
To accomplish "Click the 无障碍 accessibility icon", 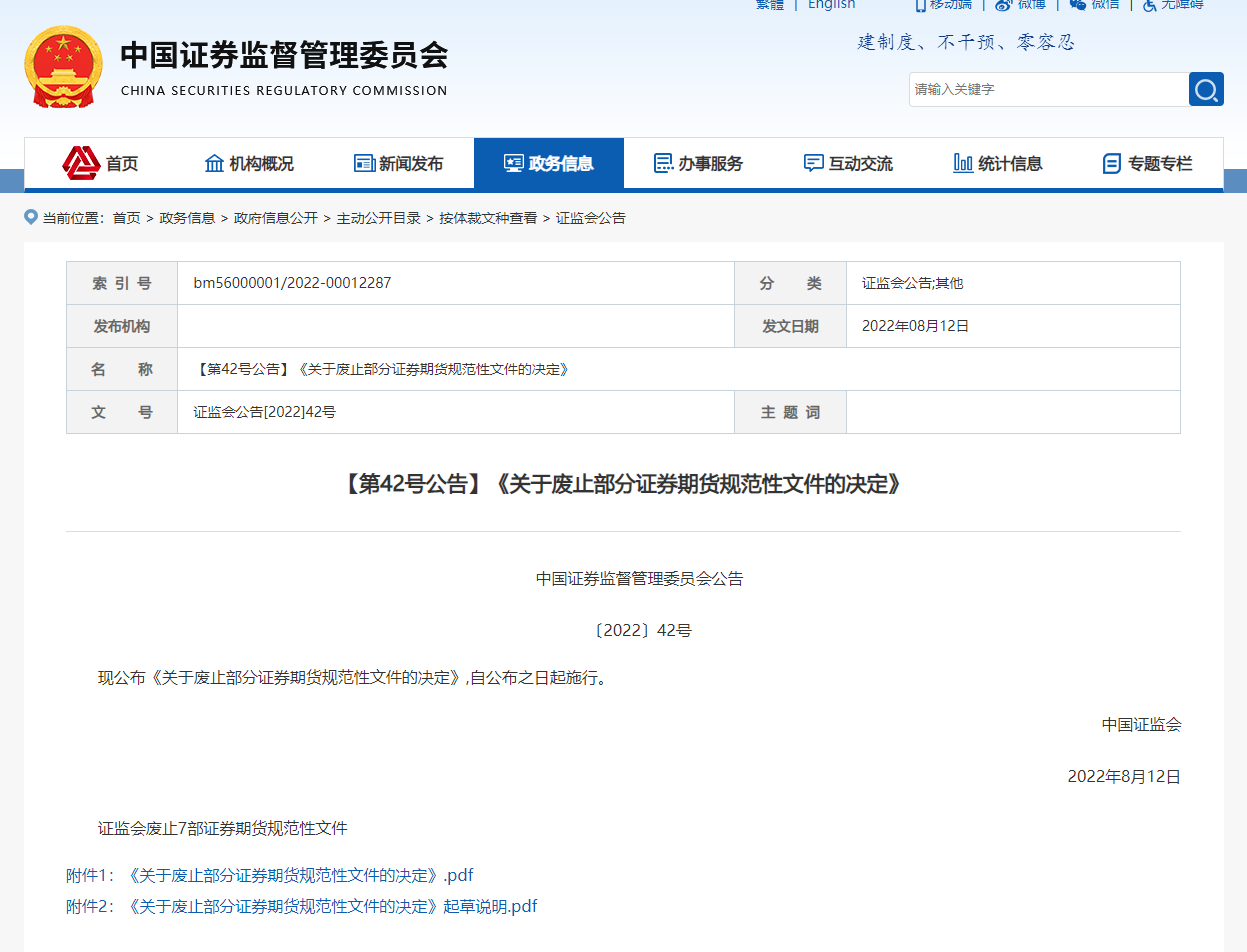I will pyautogui.click(x=1149, y=5).
